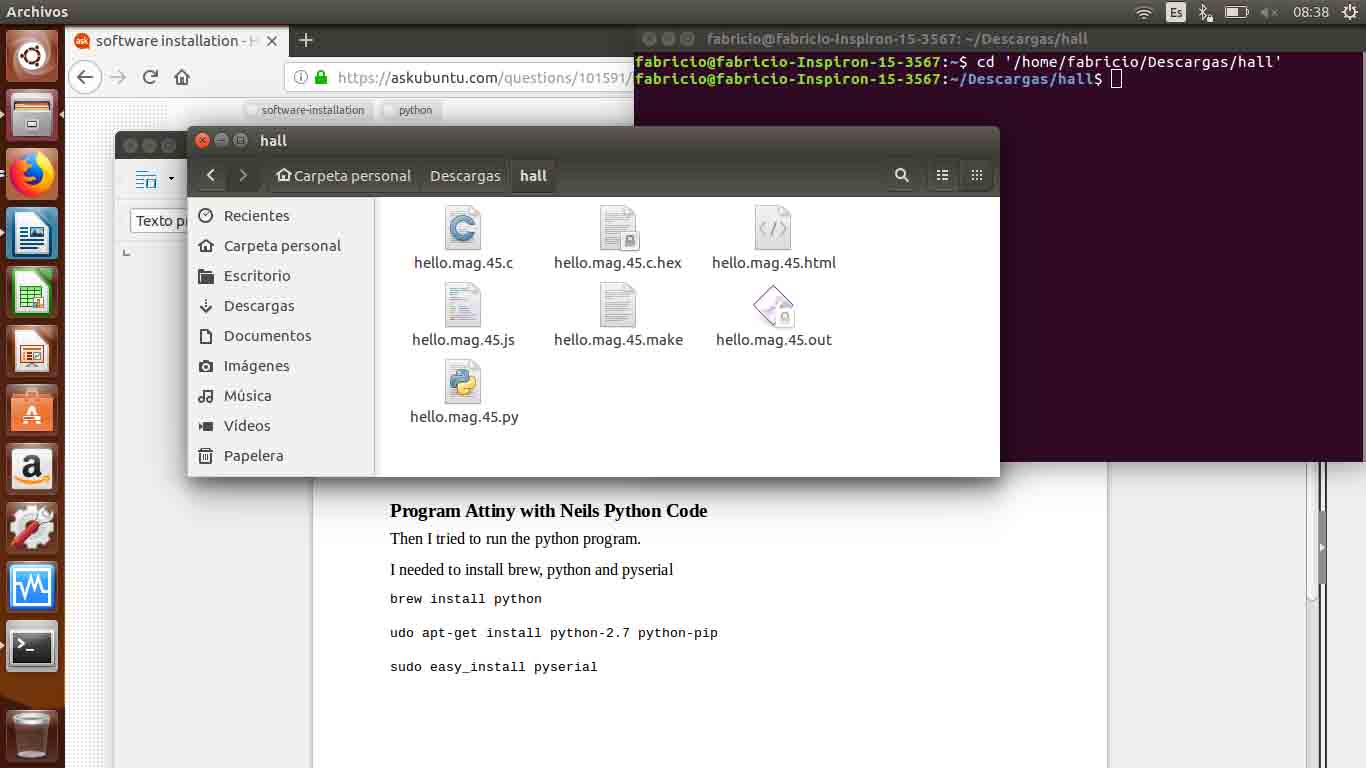
Task: Click the 'sudo easy_install pyserial' line
Action: click(x=493, y=667)
